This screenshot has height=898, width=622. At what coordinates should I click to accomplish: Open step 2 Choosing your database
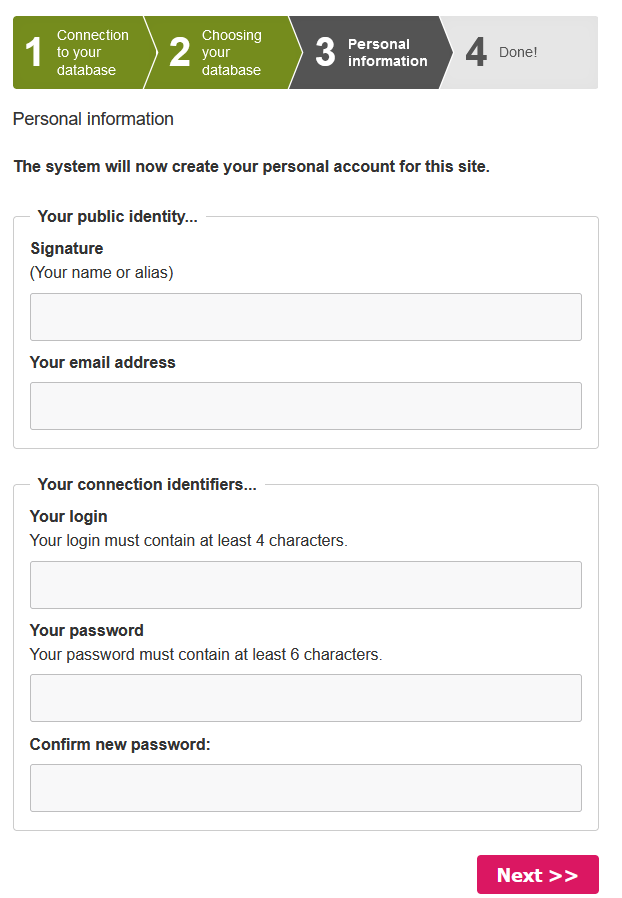[222, 53]
